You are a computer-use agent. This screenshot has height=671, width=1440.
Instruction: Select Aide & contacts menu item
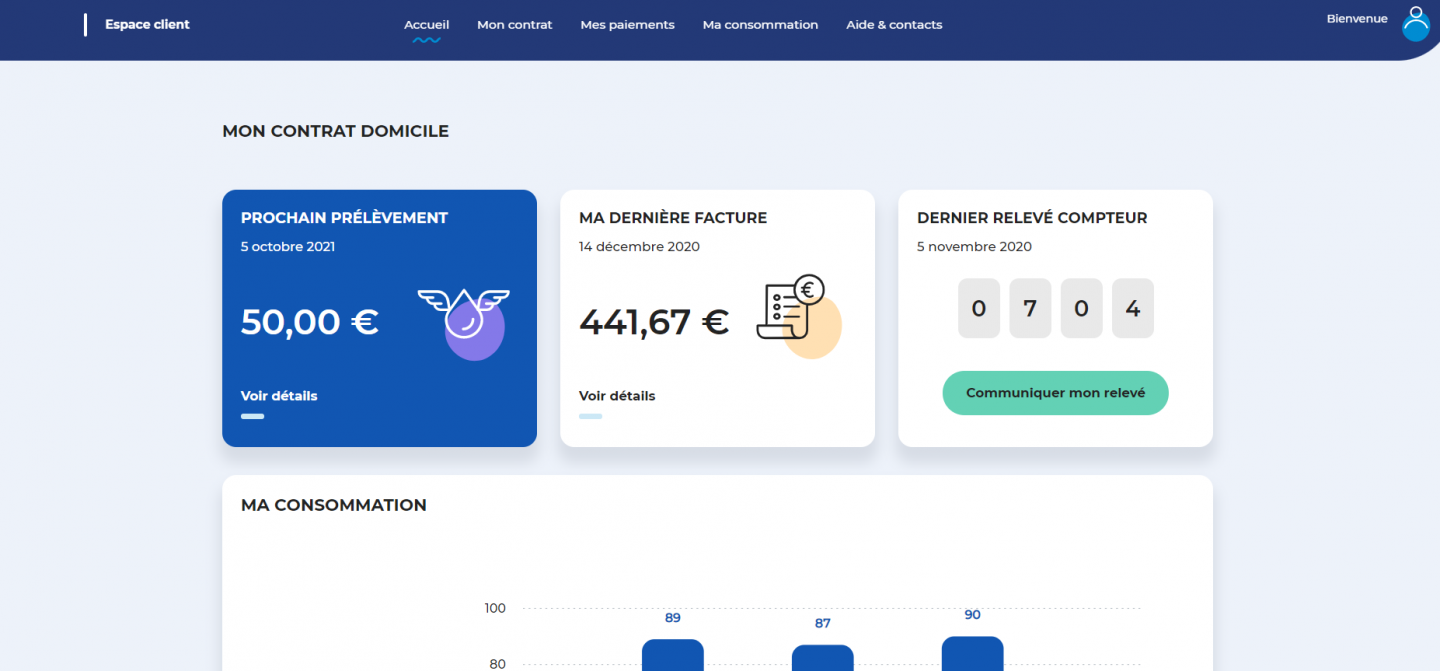[894, 25]
